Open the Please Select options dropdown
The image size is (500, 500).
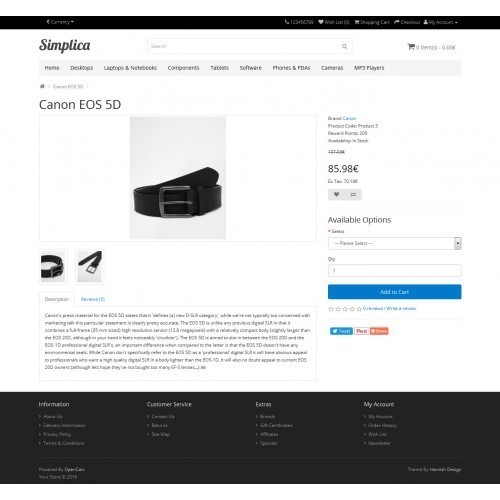point(395,243)
